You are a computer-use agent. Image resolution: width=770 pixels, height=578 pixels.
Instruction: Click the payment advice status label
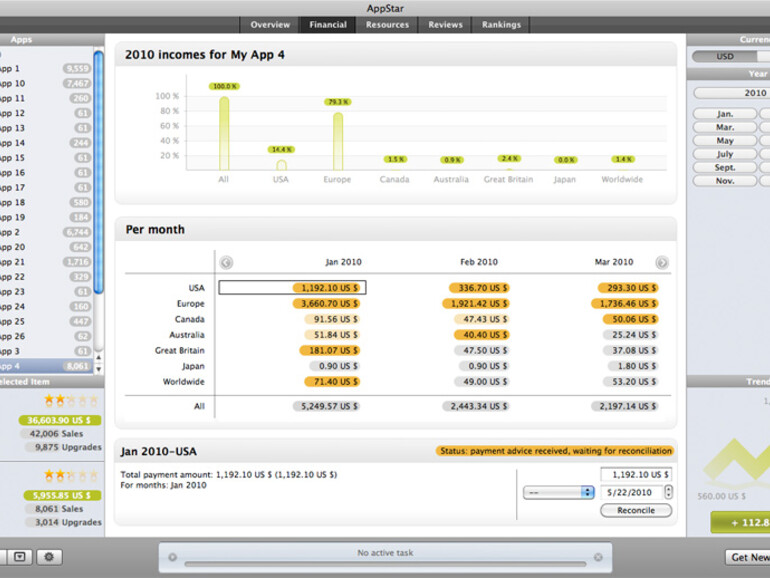click(555, 451)
